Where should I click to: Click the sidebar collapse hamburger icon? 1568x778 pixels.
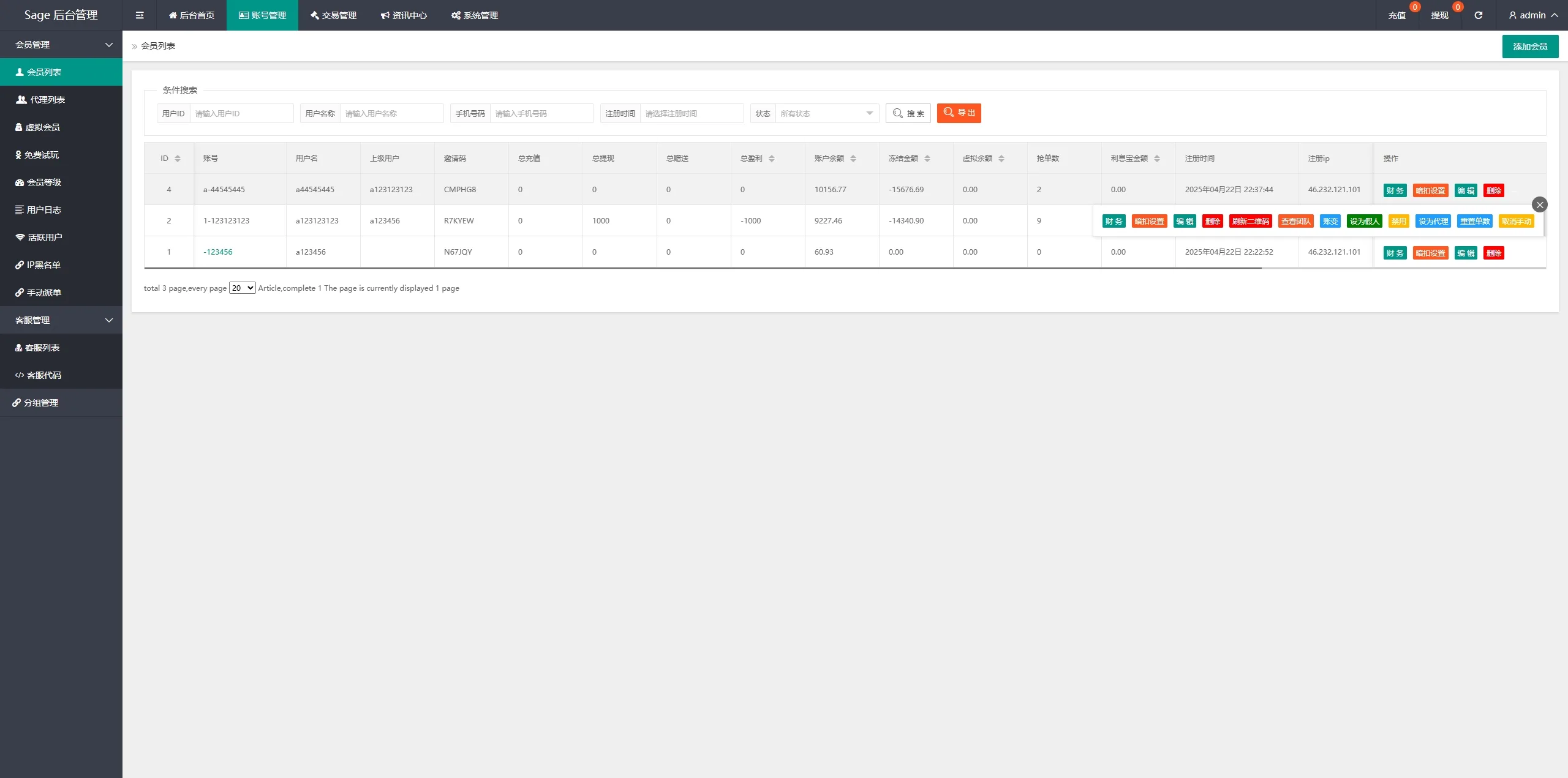coord(140,15)
